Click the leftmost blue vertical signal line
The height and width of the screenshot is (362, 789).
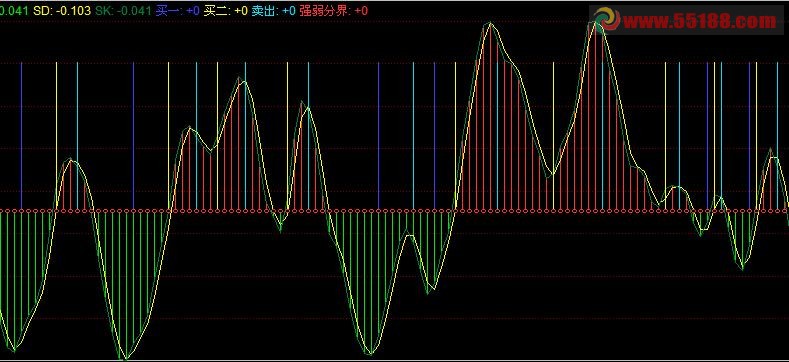21,136
